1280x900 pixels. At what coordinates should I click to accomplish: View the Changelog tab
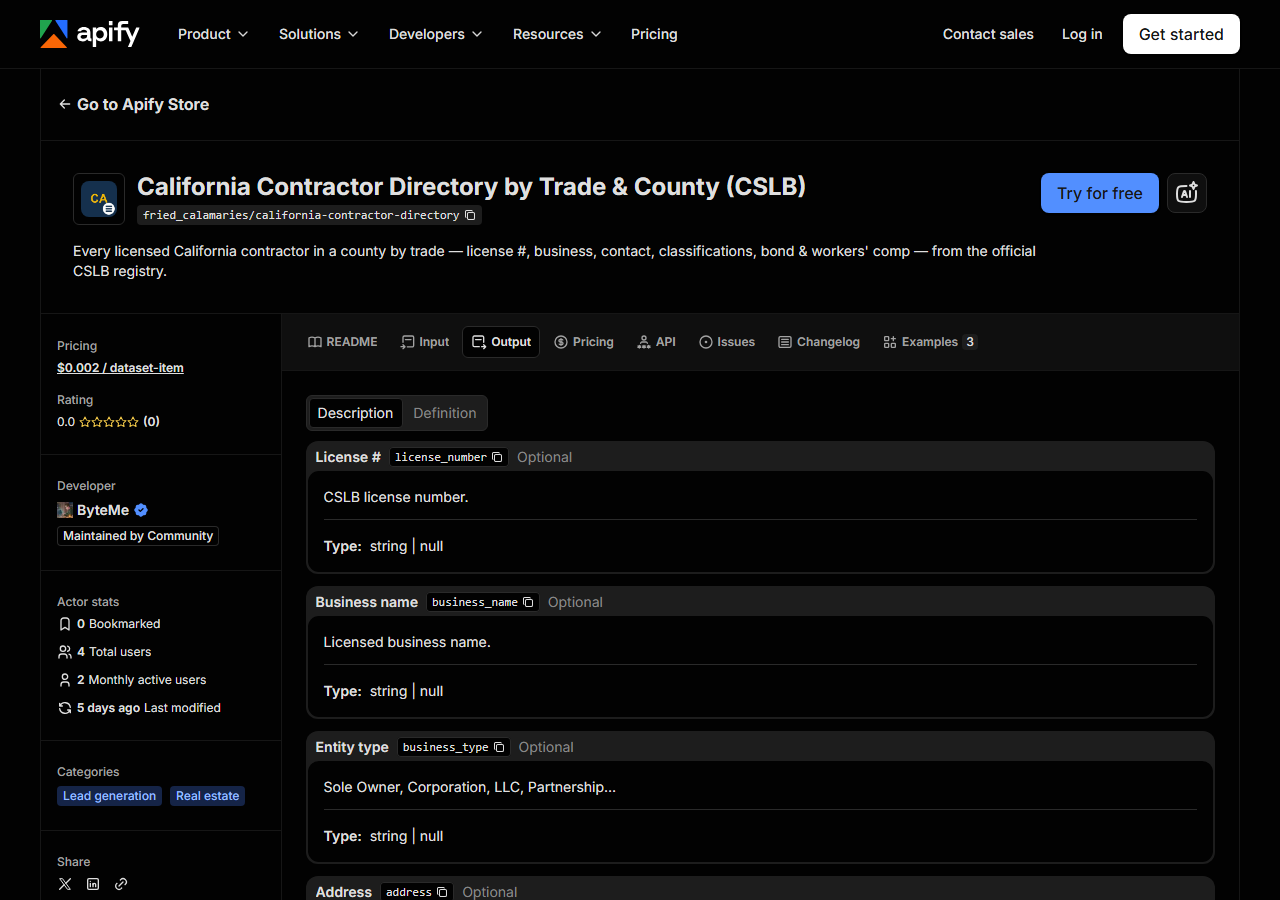[819, 342]
